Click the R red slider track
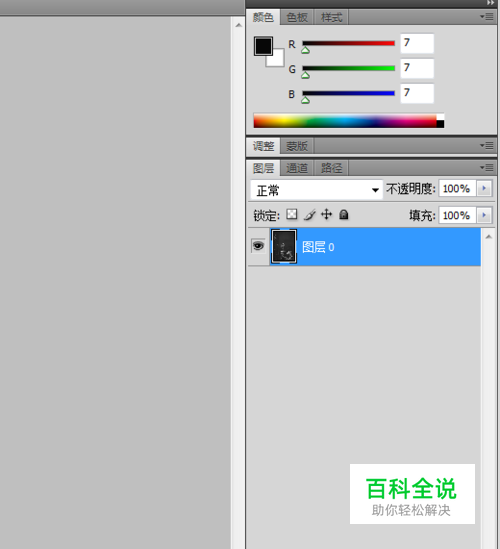The width and height of the screenshot is (500, 549). pyautogui.click(x=348, y=43)
